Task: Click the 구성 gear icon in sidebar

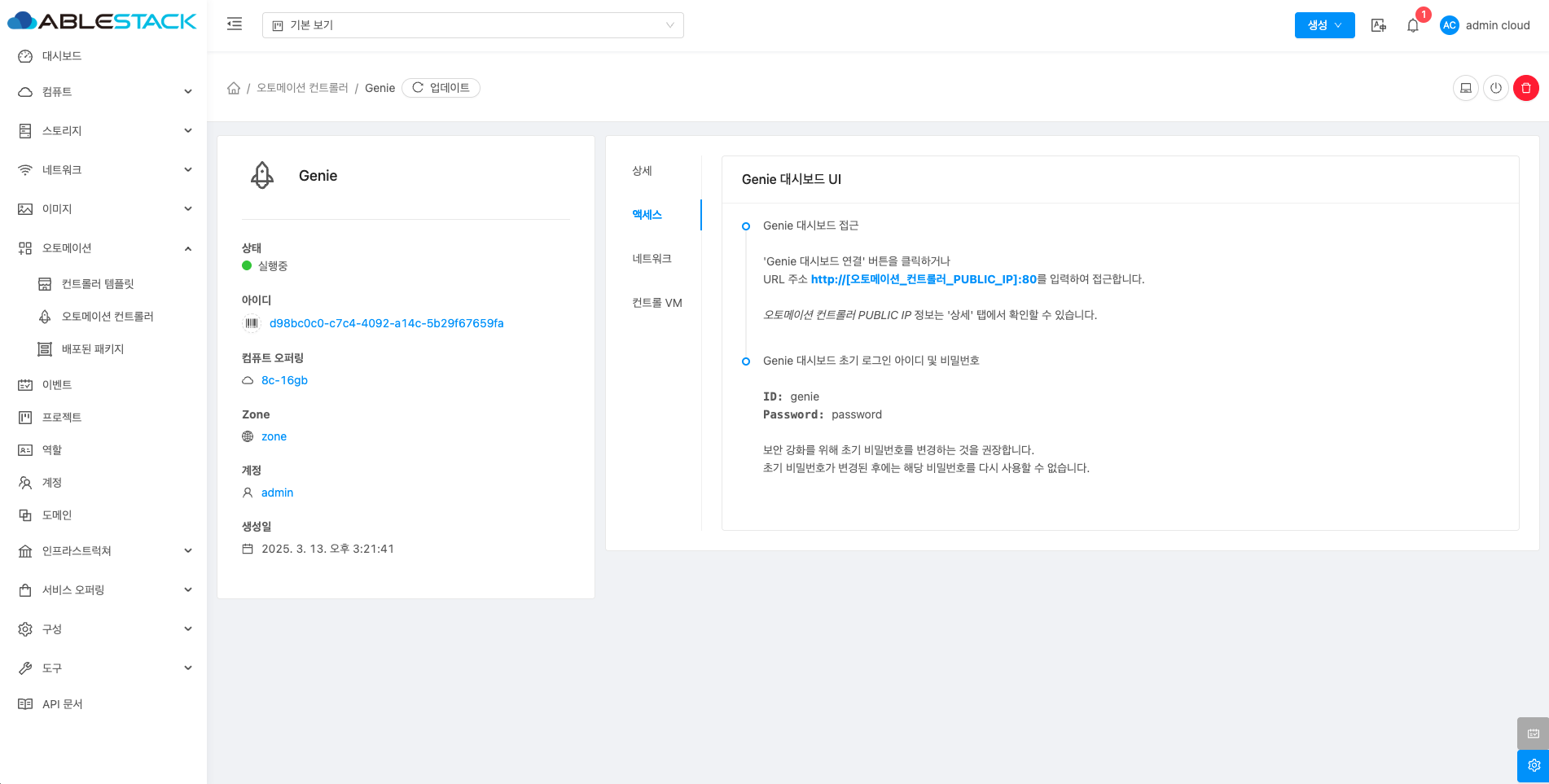Action: point(25,629)
